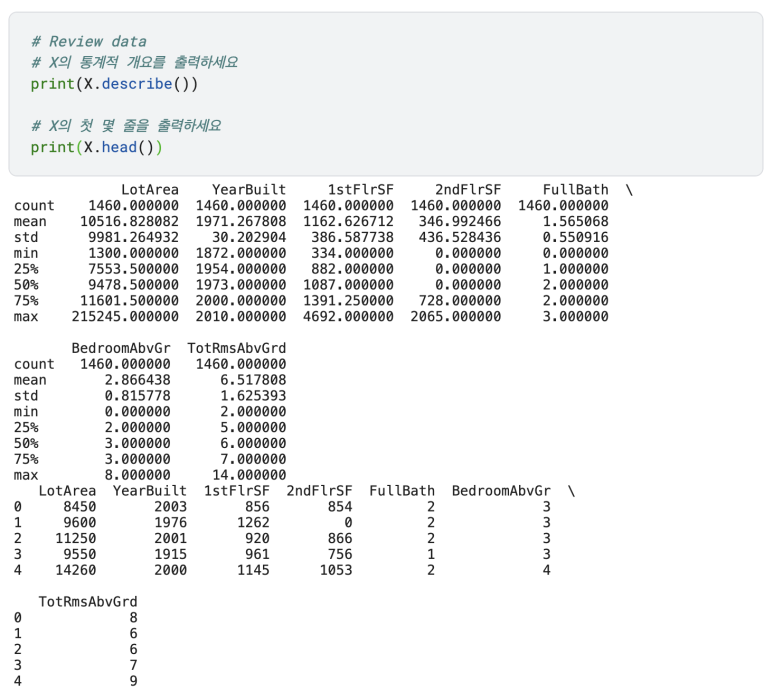Click the TotRmsAbvGrd max 14.000000
773x691 pixels.
pos(249,475)
